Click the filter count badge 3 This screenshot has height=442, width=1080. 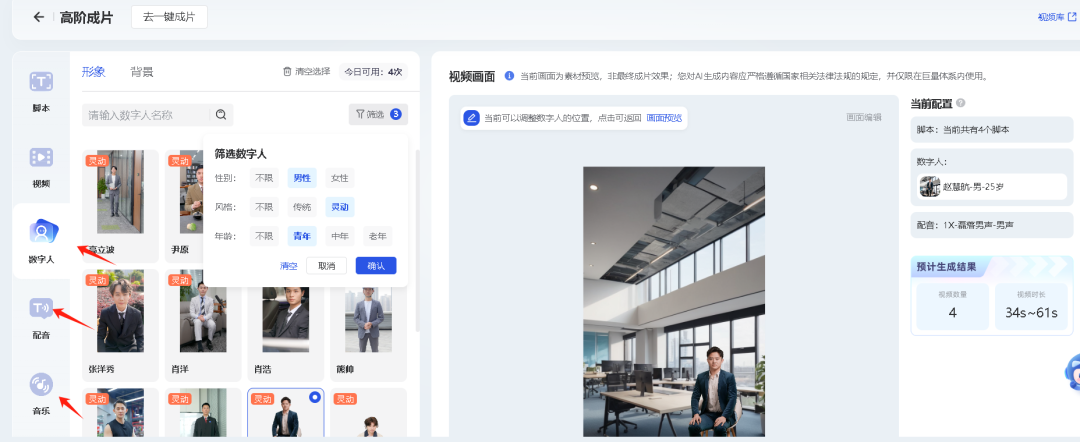[395, 114]
